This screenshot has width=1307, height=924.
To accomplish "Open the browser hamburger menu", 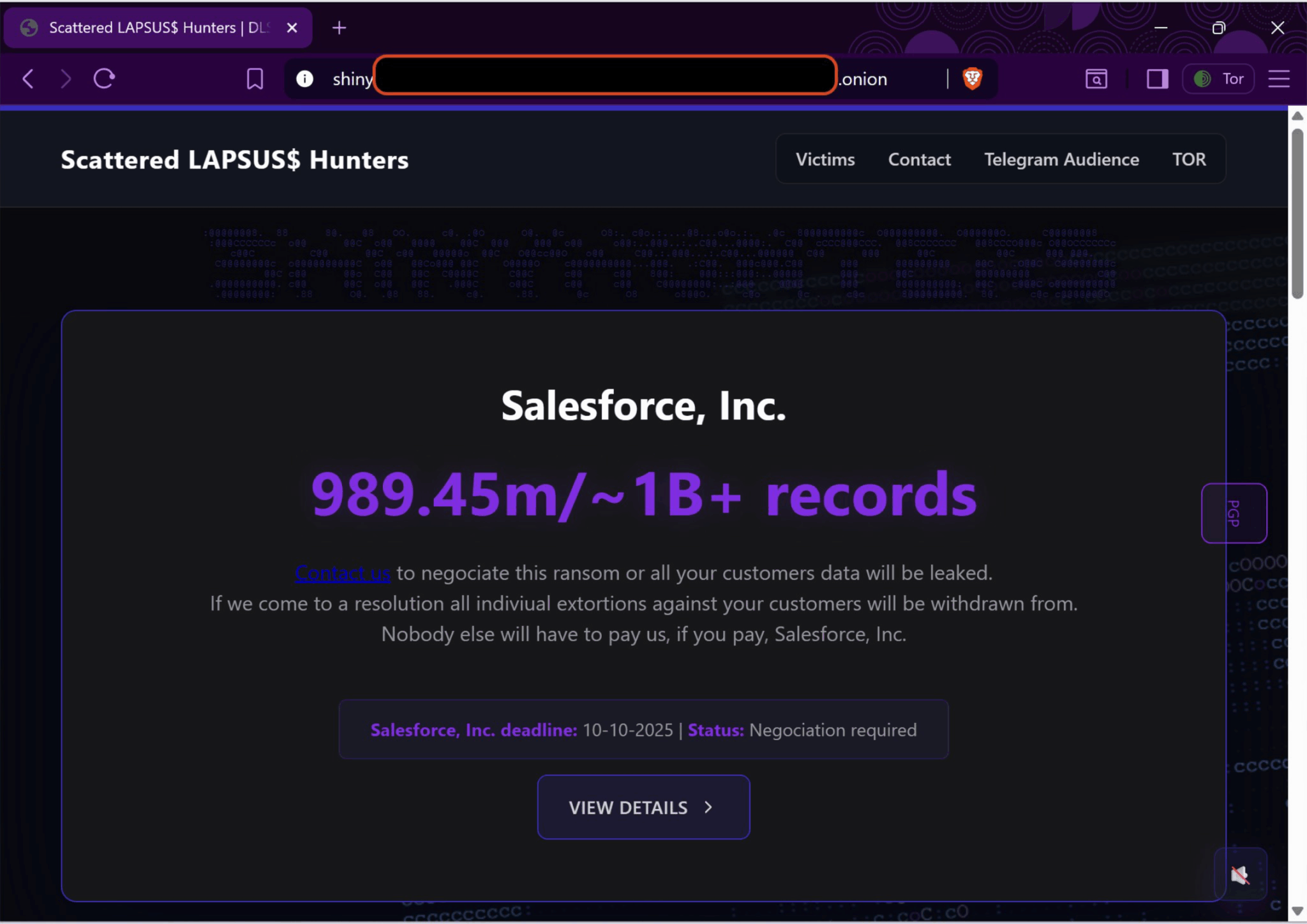I will pos(1279,79).
